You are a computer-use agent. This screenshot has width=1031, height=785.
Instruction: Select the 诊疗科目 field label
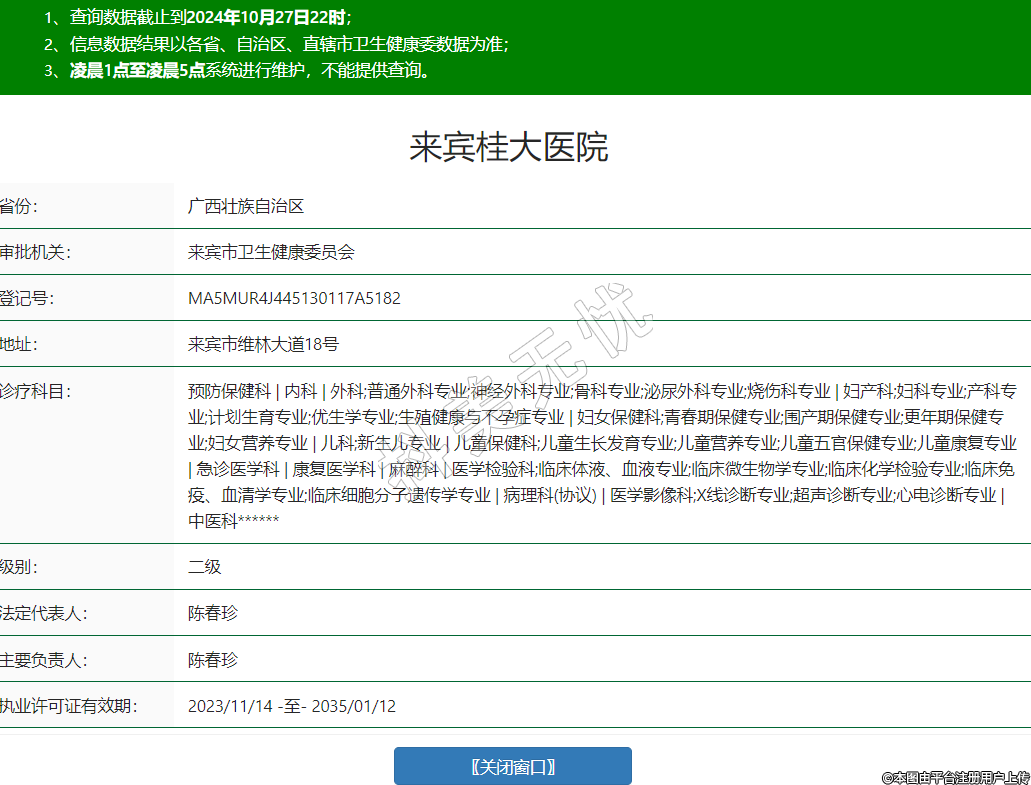click(34, 391)
